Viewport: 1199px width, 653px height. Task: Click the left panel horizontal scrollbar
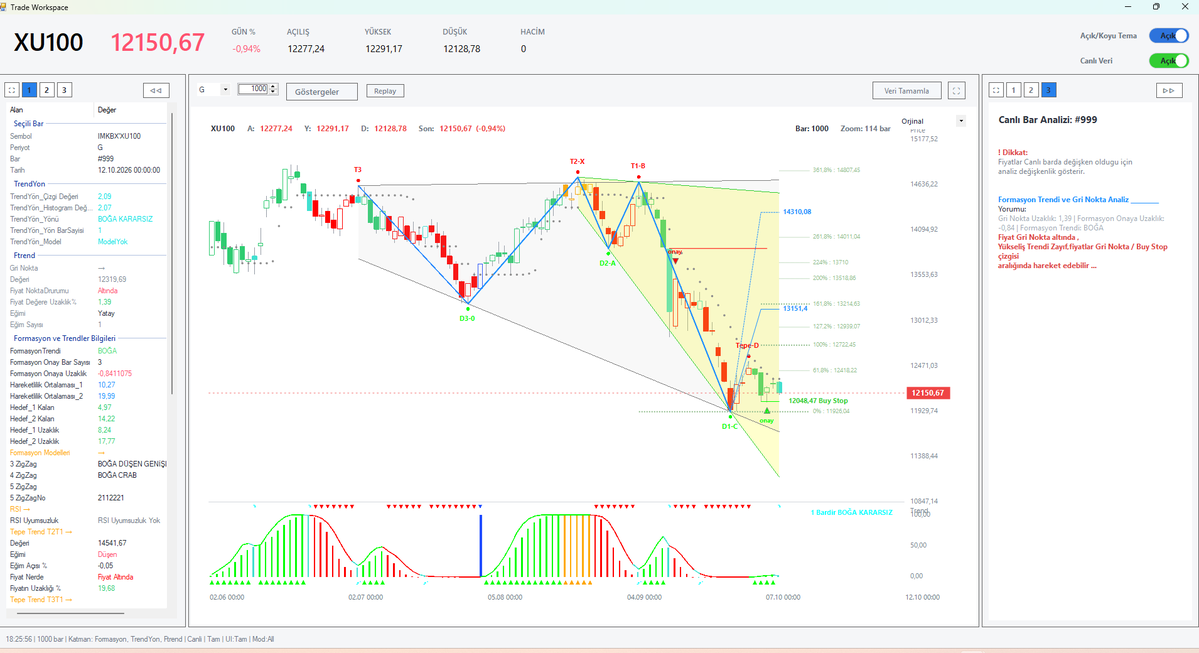click(70, 612)
